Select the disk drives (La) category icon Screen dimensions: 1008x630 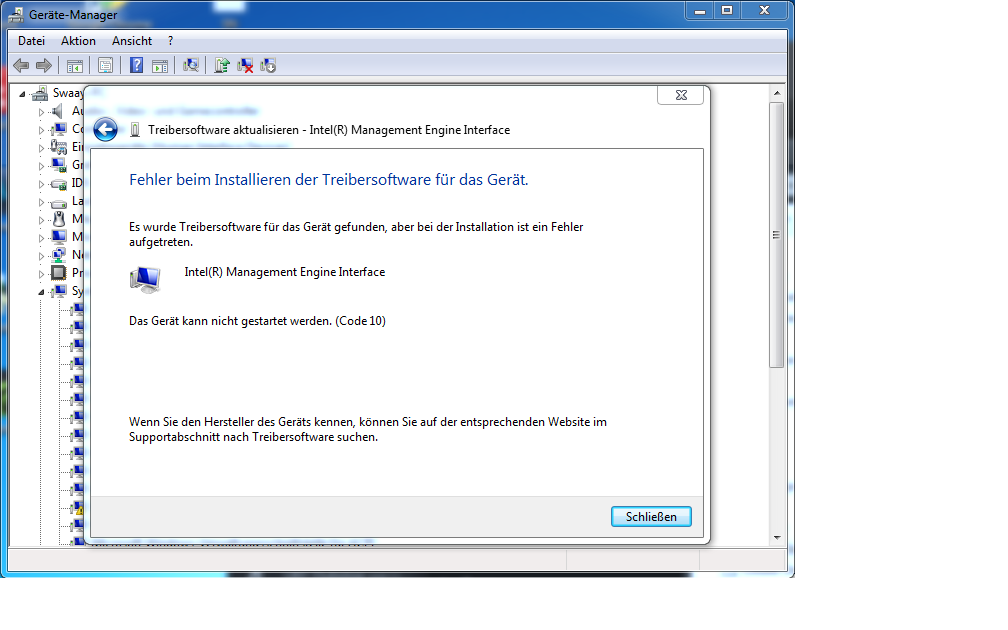tap(58, 202)
